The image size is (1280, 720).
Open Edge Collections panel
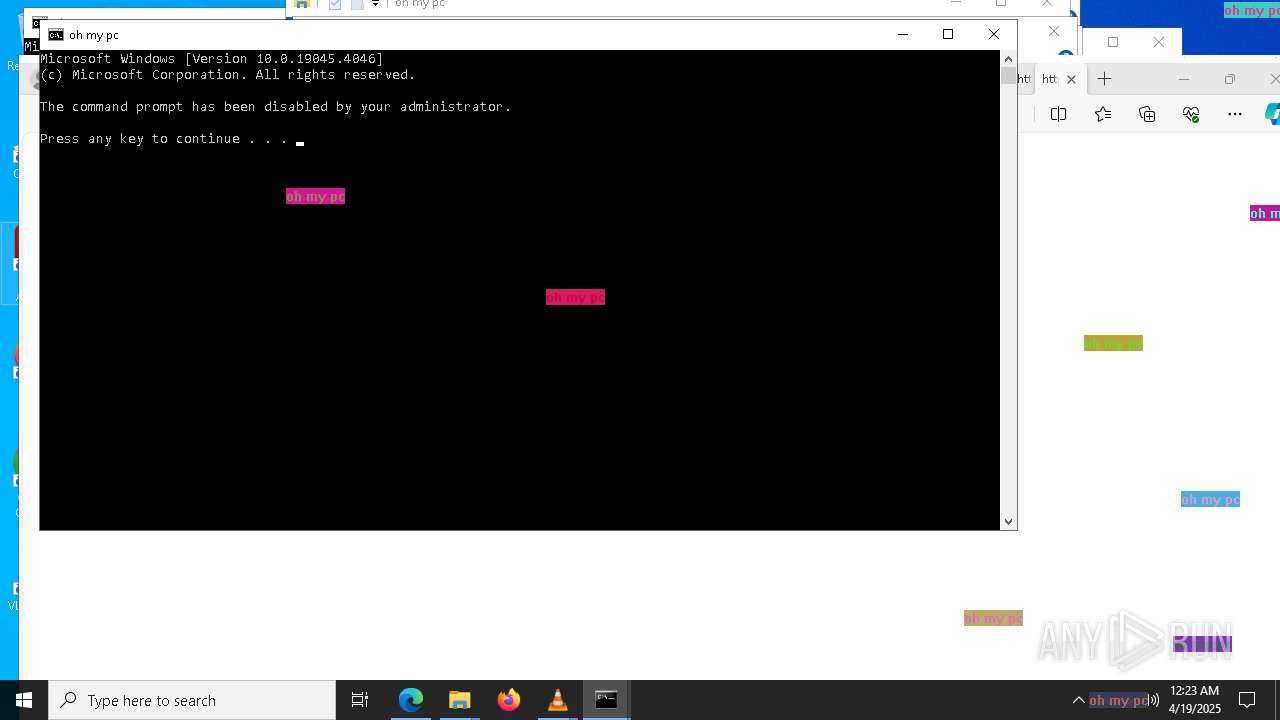(1147, 114)
